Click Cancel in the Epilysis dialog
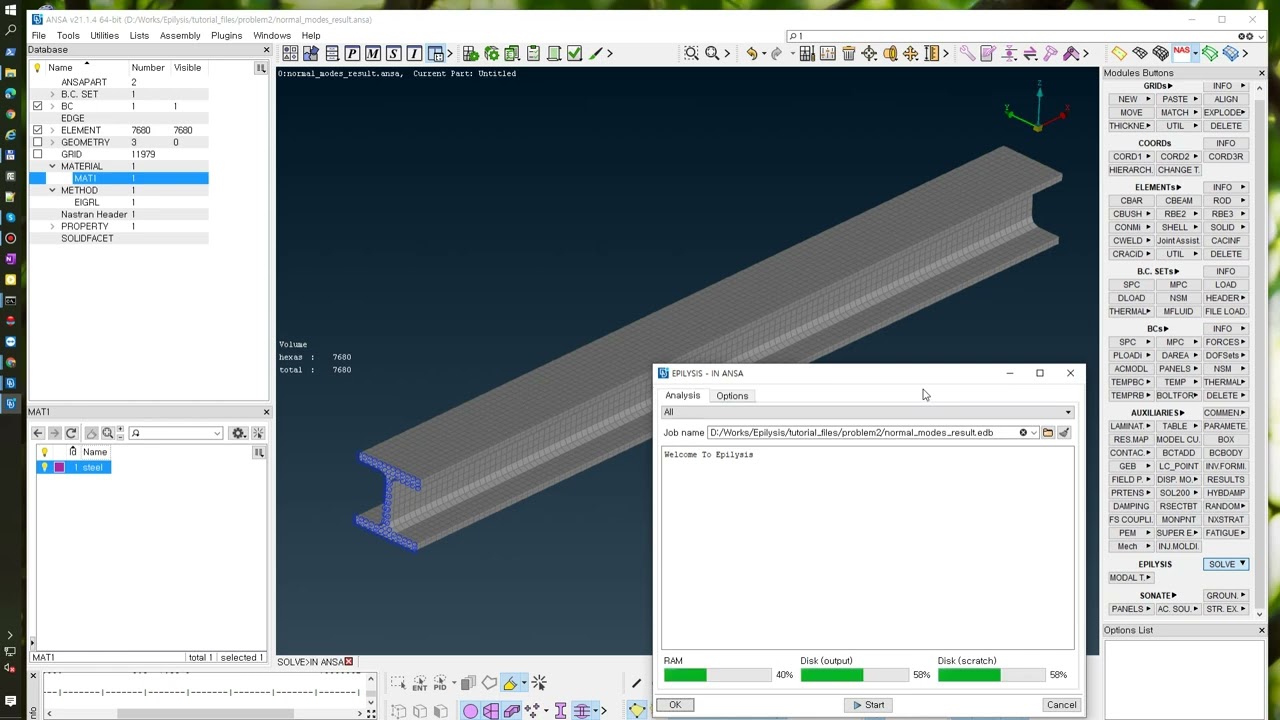The height and width of the screenshot is (720, 1280). (x=1061, y=705)
